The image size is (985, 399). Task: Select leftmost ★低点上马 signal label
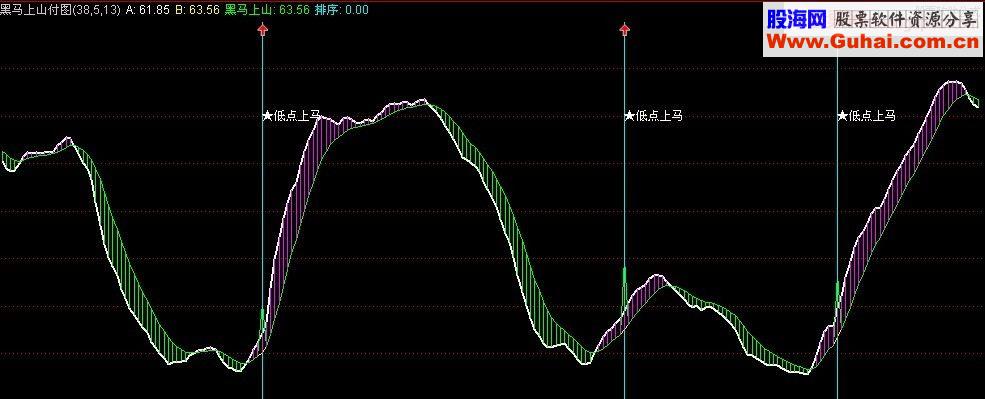[x=291, y=116]
